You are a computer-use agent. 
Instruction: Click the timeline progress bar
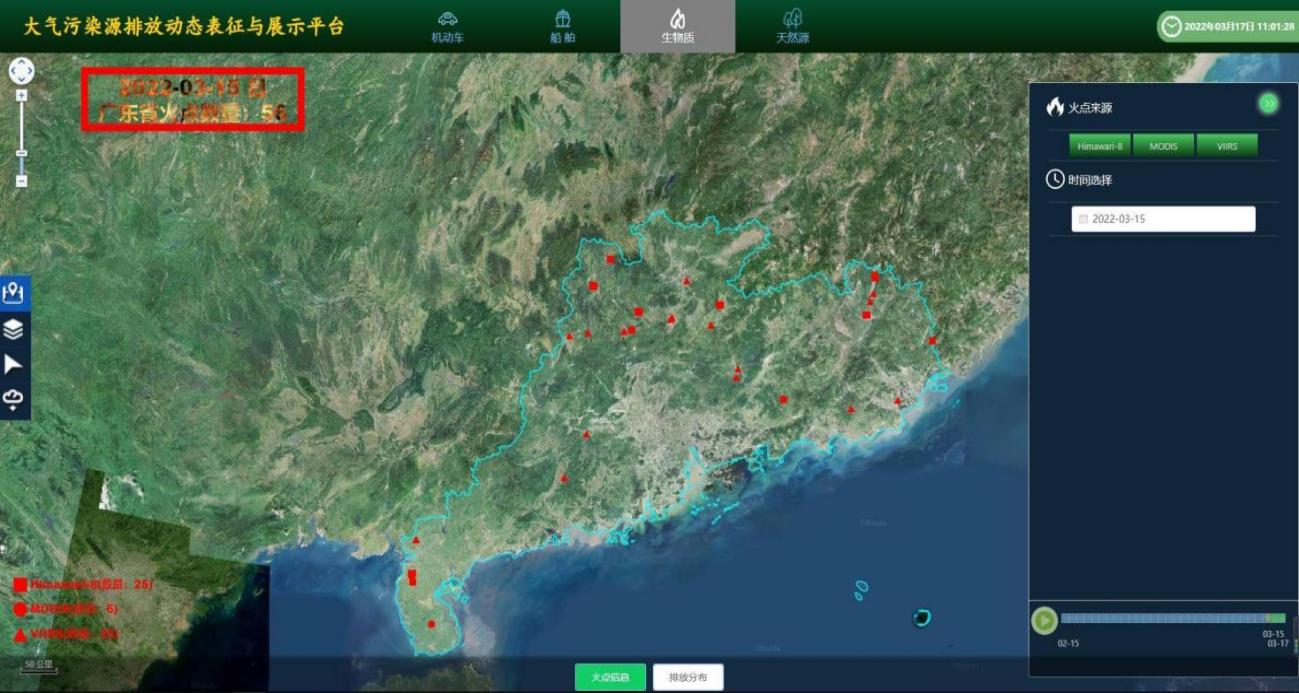point(1173,619)
